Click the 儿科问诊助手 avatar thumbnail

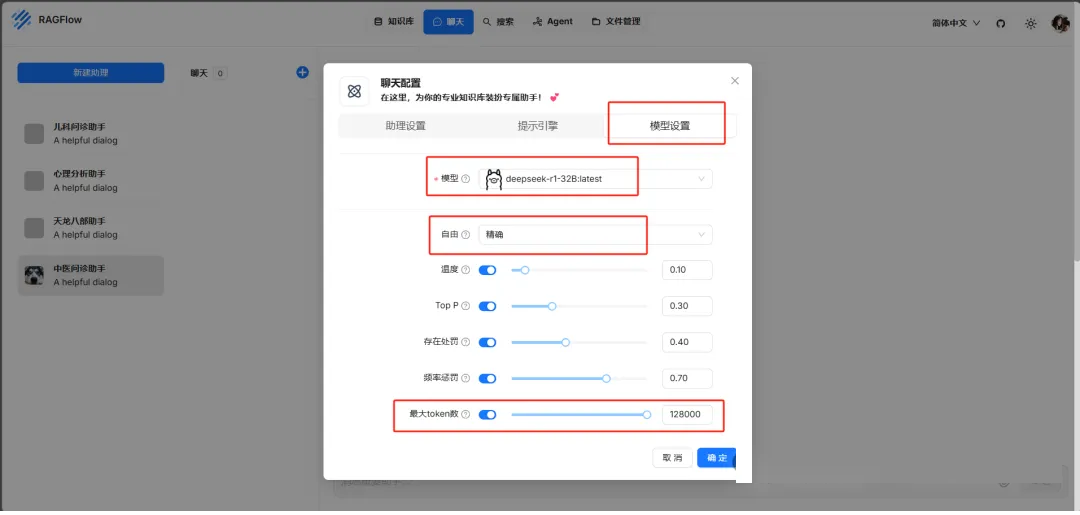pos(34,134)
